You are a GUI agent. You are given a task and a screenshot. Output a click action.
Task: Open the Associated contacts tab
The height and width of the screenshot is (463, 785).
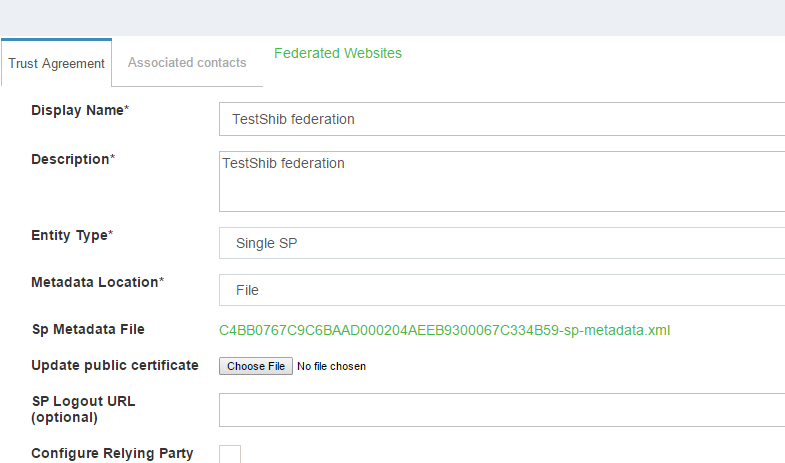187,63
